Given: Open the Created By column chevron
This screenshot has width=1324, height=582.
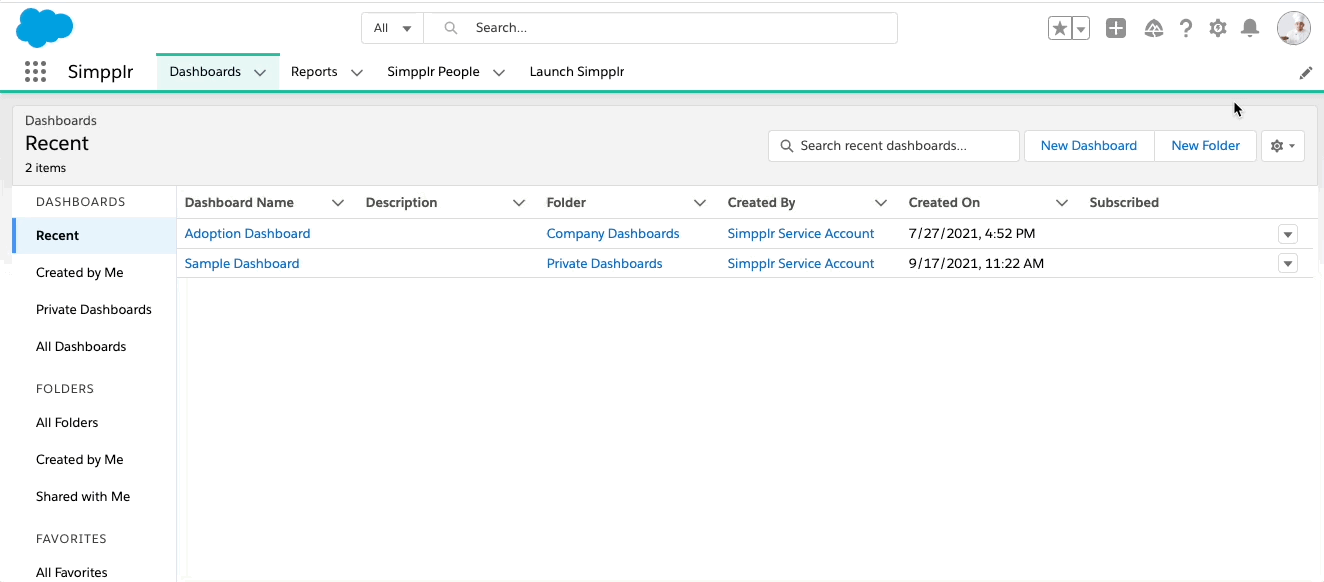Looking at the screenshot, I should [881, 203].
